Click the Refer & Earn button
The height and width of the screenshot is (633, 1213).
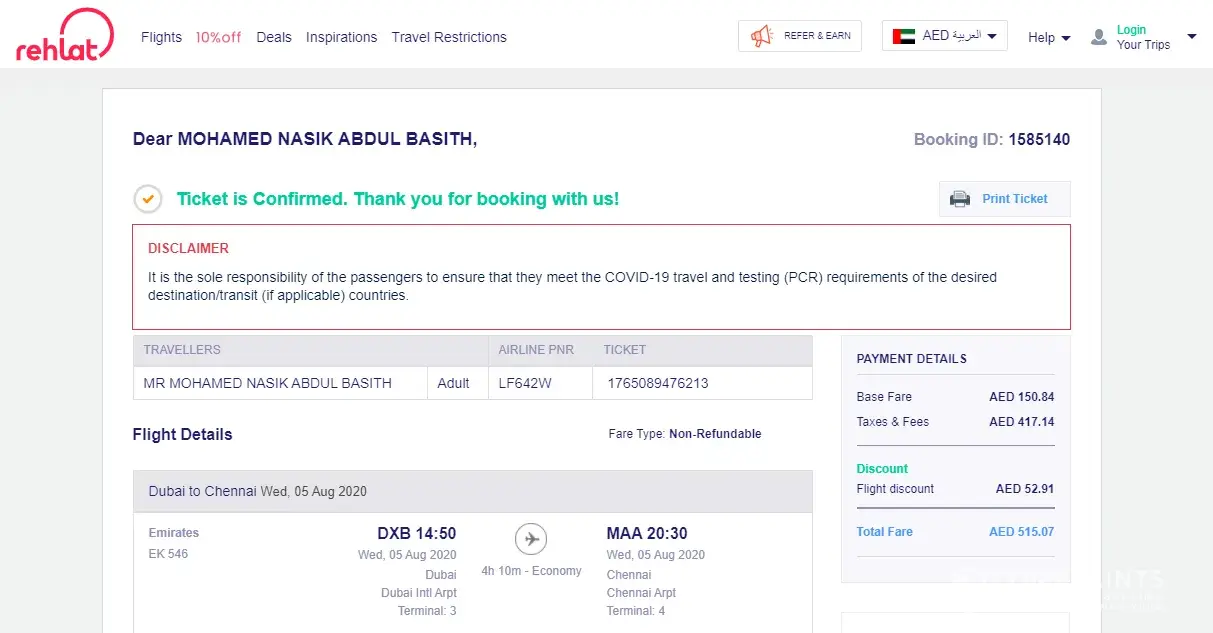817,36
